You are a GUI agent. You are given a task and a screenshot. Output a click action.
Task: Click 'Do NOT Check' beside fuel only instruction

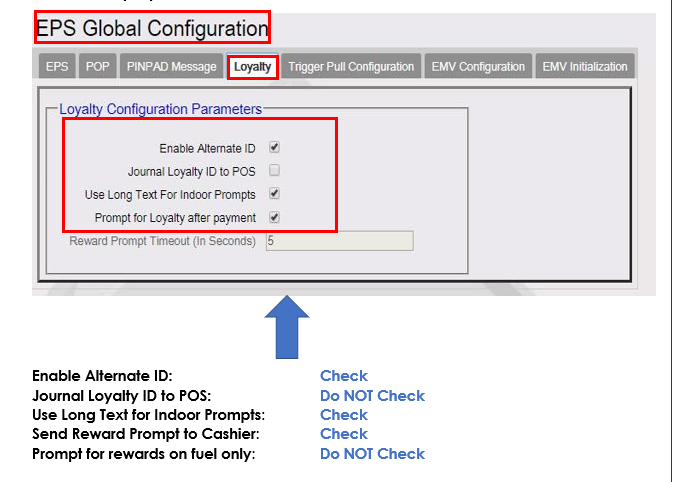pyautogui.click(x=373, y=454)
